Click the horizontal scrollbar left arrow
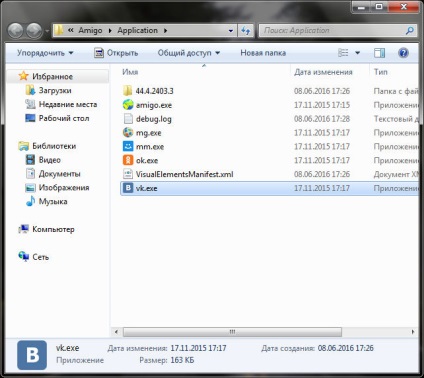 (116, 332)
